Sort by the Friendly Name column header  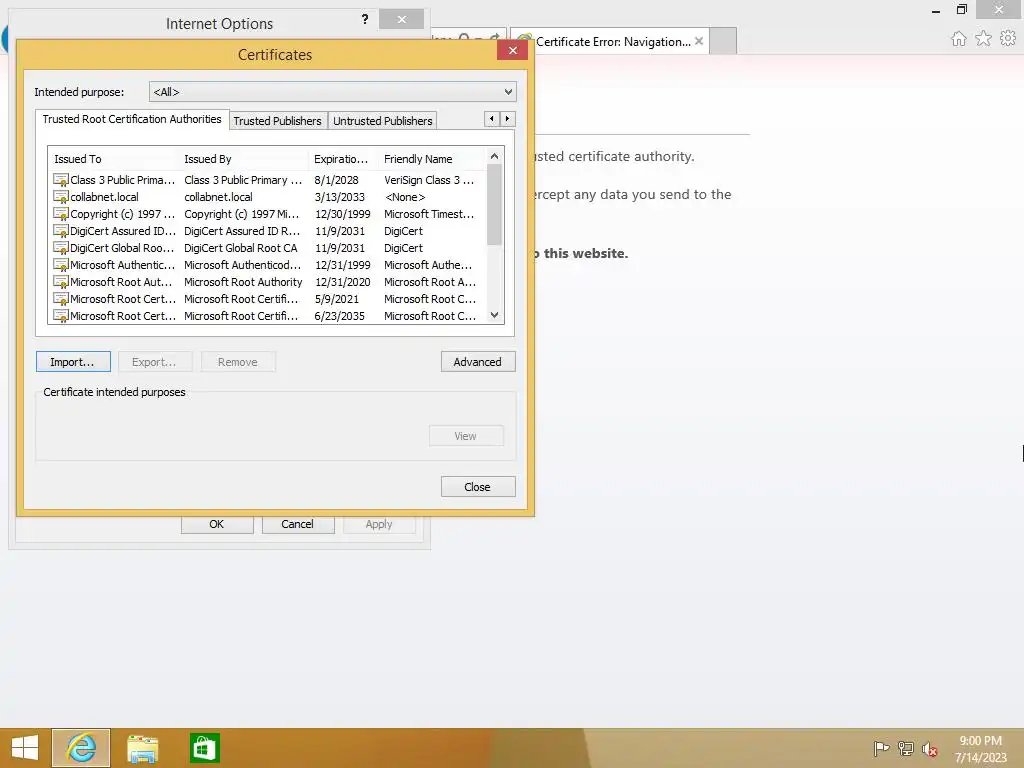tap(432, 159)
